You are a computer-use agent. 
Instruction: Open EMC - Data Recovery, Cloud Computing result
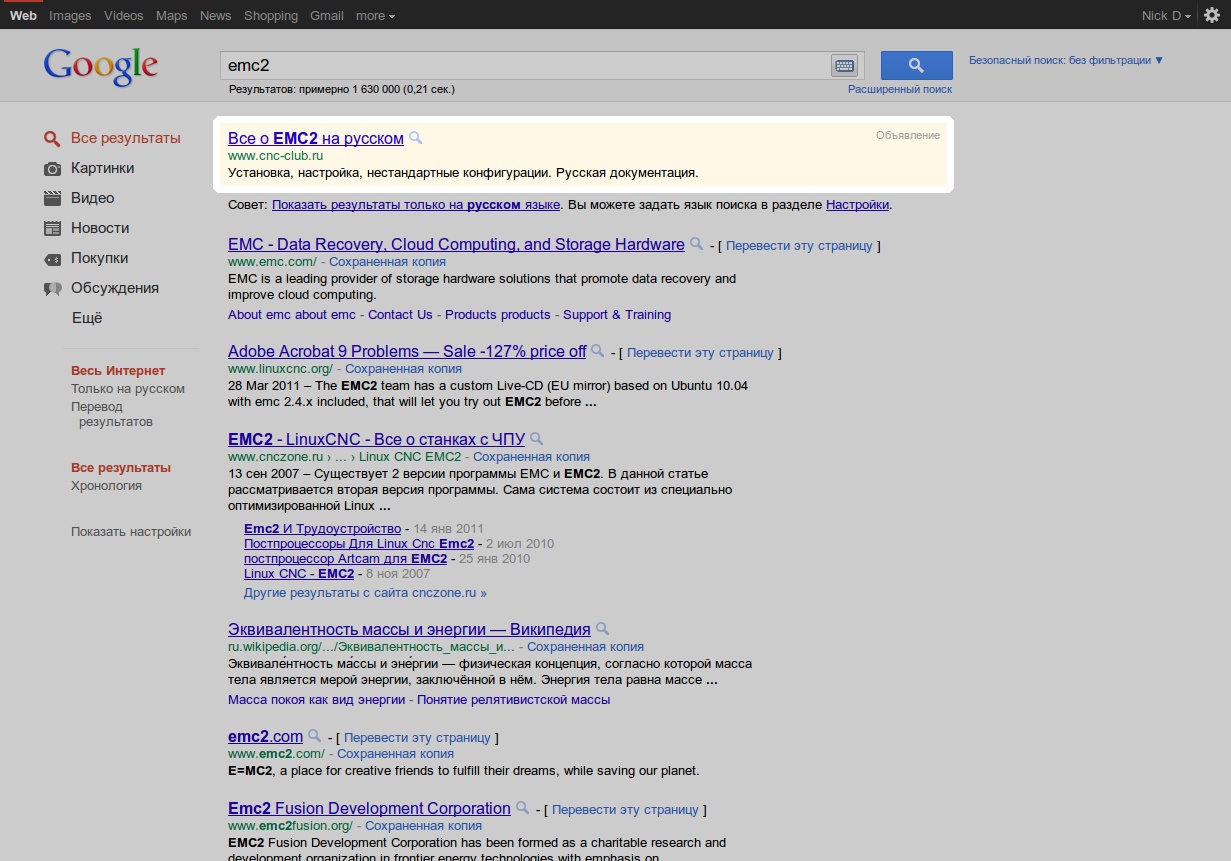point(456,244)
